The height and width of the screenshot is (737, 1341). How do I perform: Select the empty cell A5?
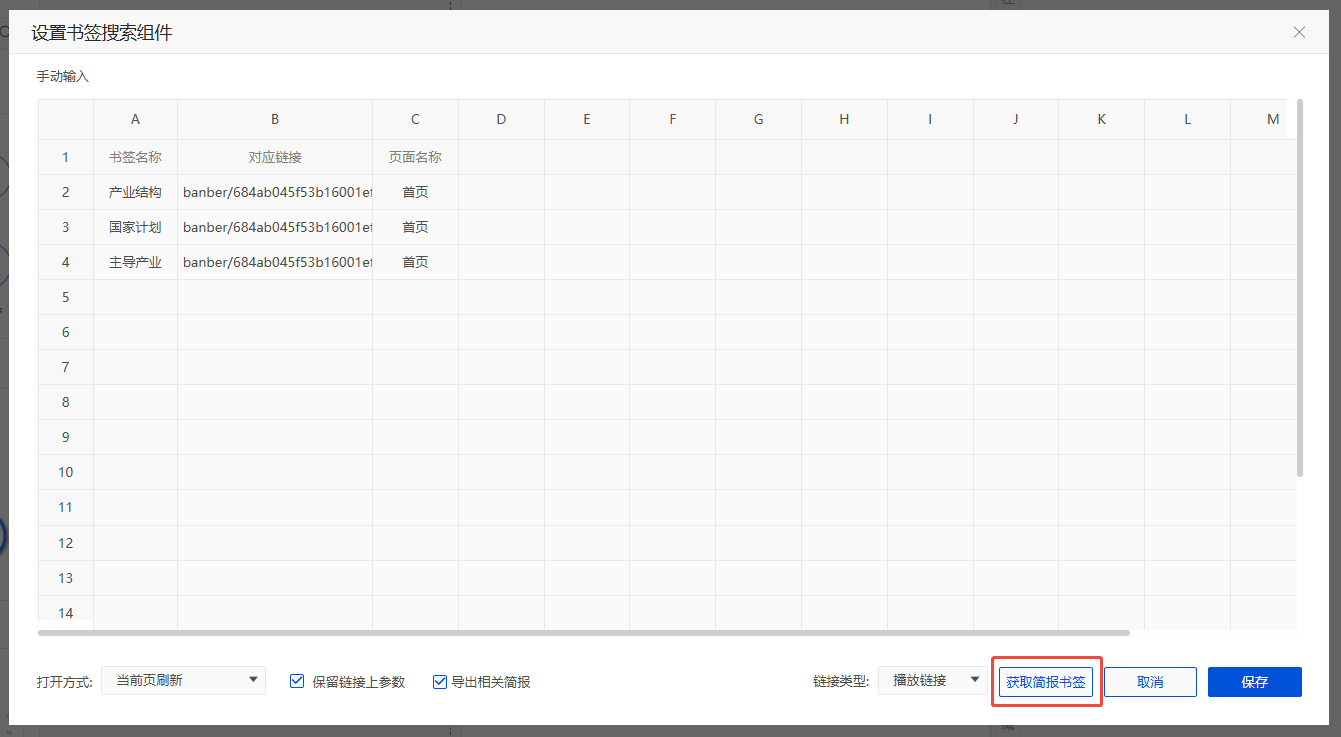click(135, 297)
